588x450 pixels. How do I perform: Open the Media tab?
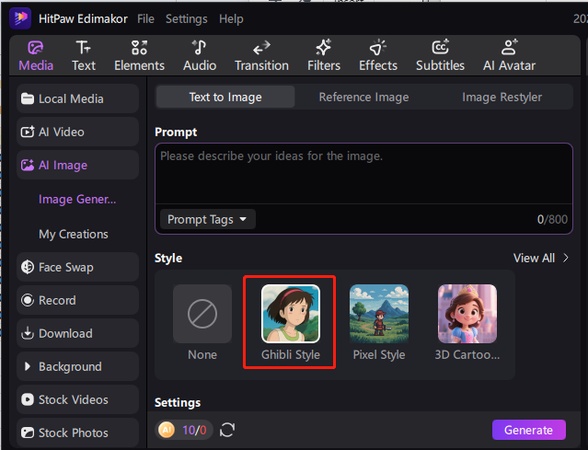(x=36, y=56)
